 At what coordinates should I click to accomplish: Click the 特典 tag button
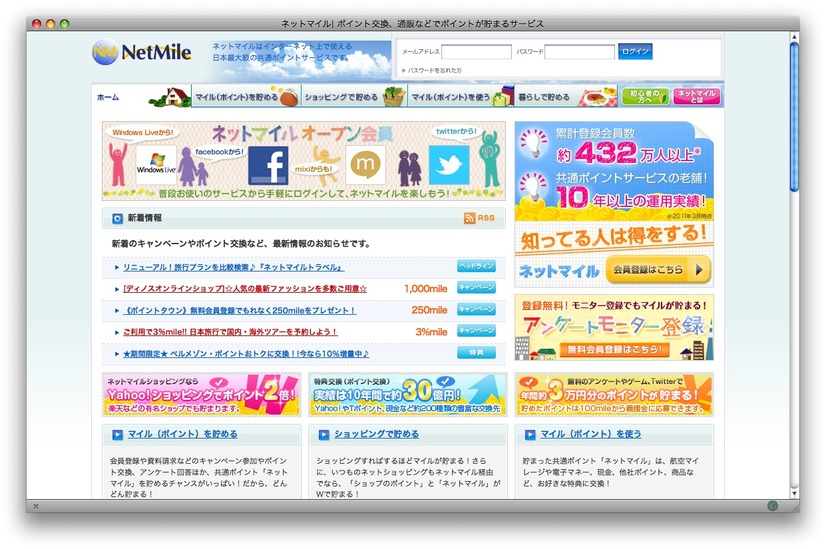(x=476, y=352)
